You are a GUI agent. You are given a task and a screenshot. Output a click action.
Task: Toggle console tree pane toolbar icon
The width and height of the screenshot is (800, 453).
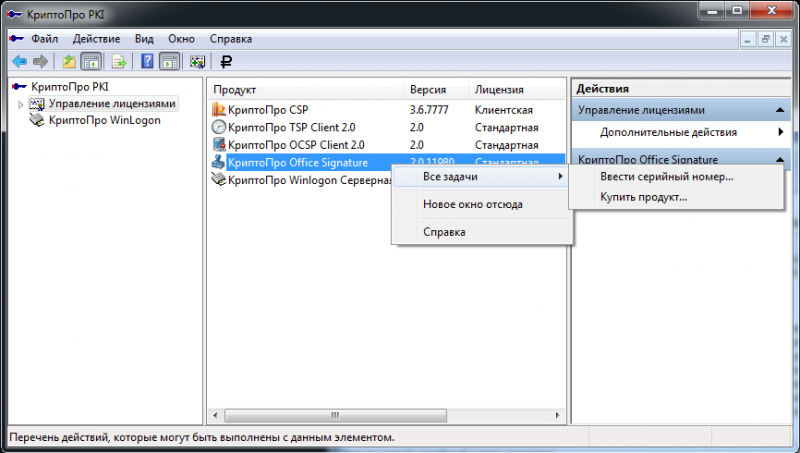91,62
